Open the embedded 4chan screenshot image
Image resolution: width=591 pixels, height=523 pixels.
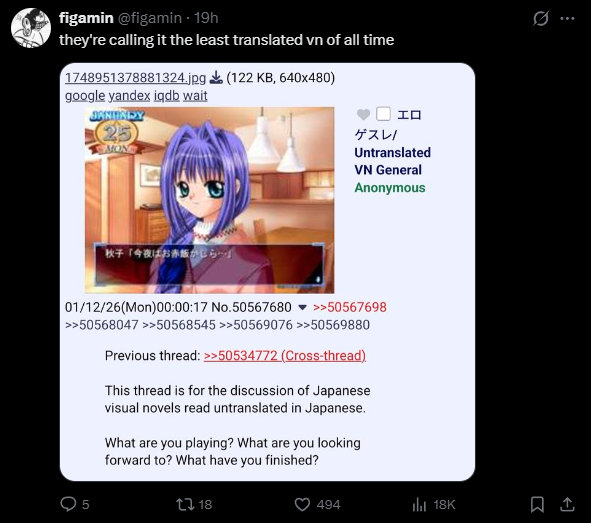[267, 272]
